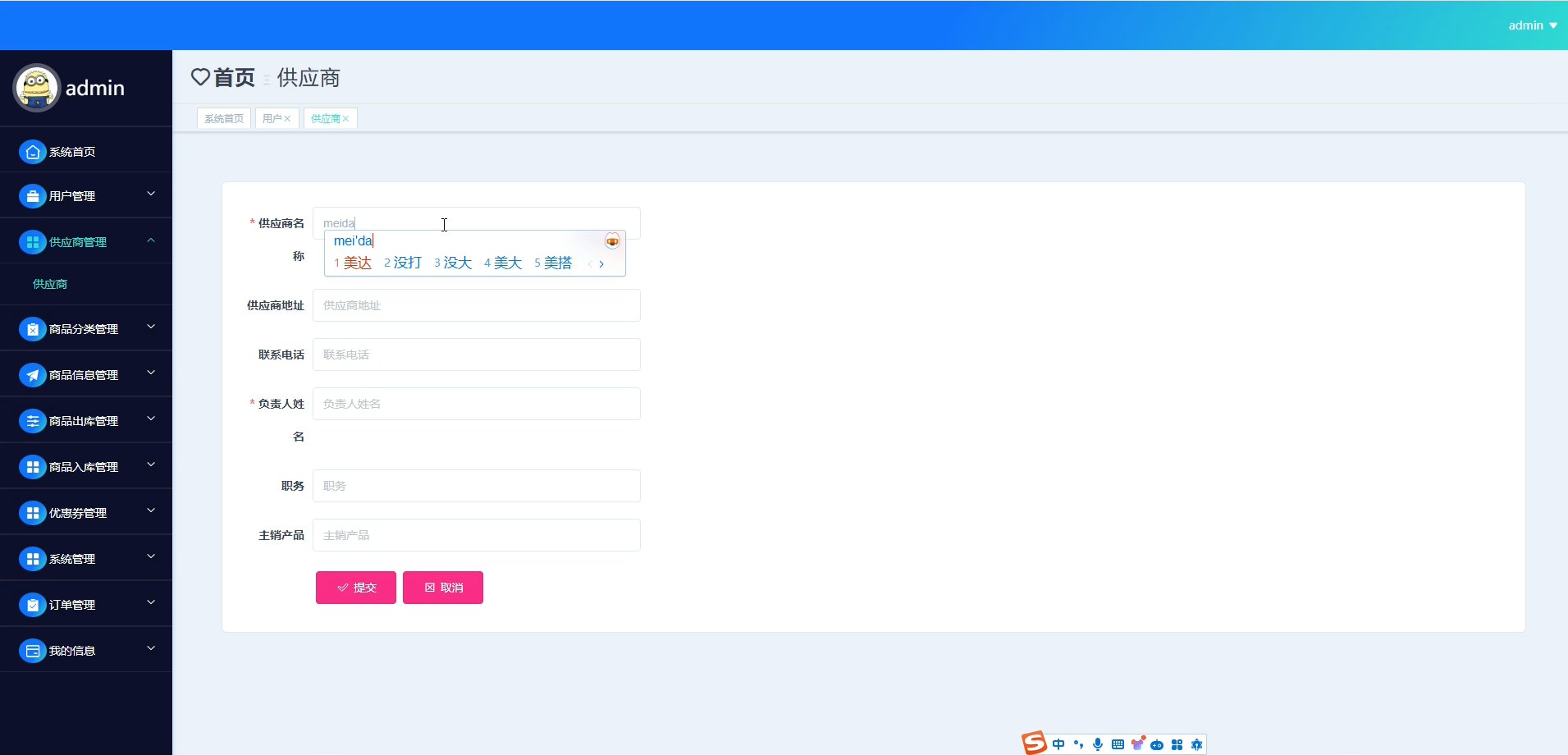Open the soft keyboard icon in IME bar

coord(1118,744)
